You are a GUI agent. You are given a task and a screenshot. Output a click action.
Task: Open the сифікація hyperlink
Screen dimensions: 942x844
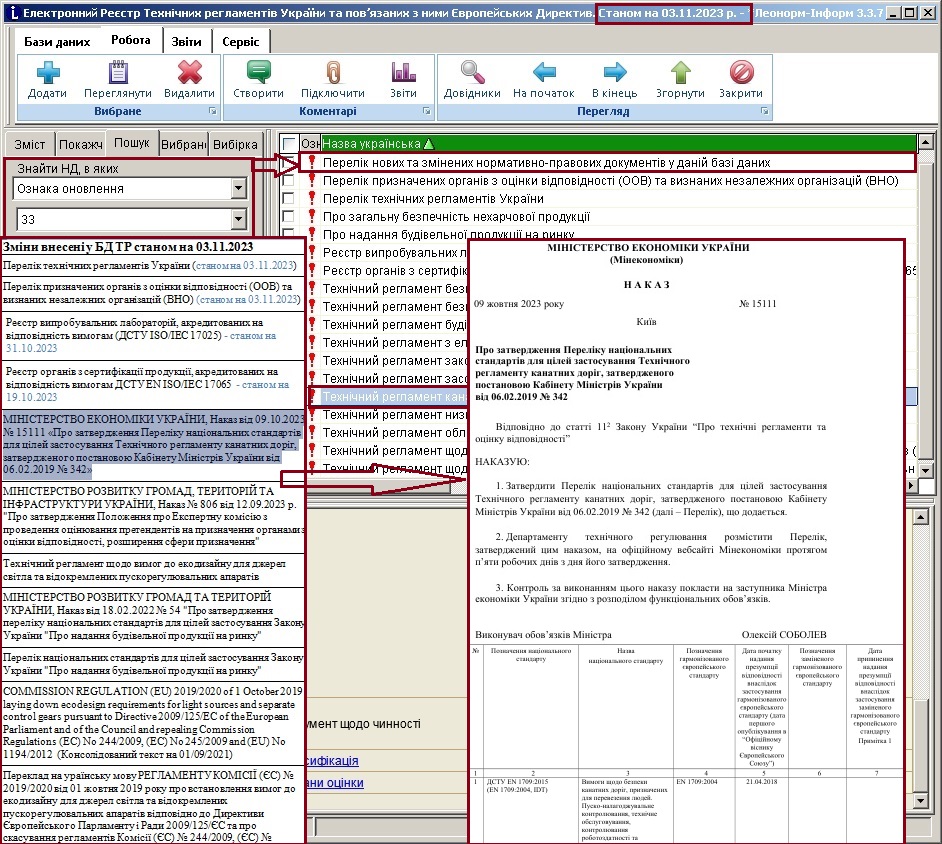332,761
